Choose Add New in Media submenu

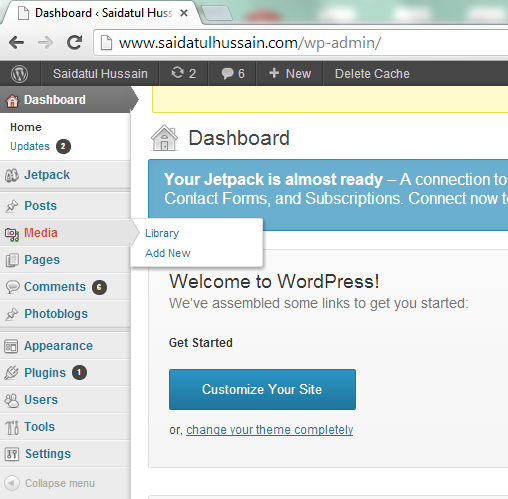(x=168, y=253)
